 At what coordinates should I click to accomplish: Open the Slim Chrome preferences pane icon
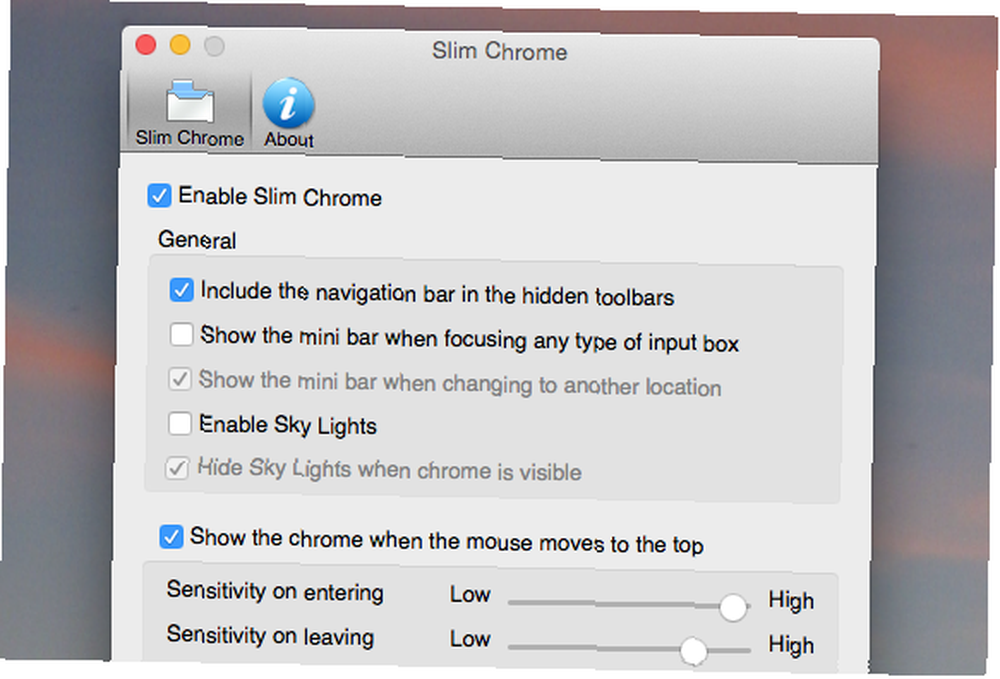pos(189,101)
